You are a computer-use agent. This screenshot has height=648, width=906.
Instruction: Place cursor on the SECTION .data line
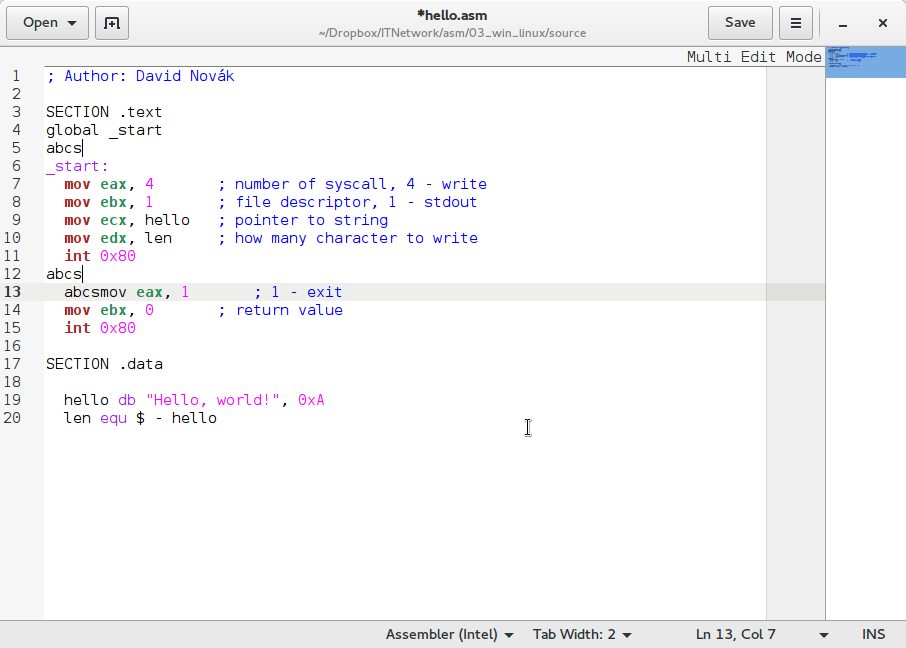[x=104, y=364]
